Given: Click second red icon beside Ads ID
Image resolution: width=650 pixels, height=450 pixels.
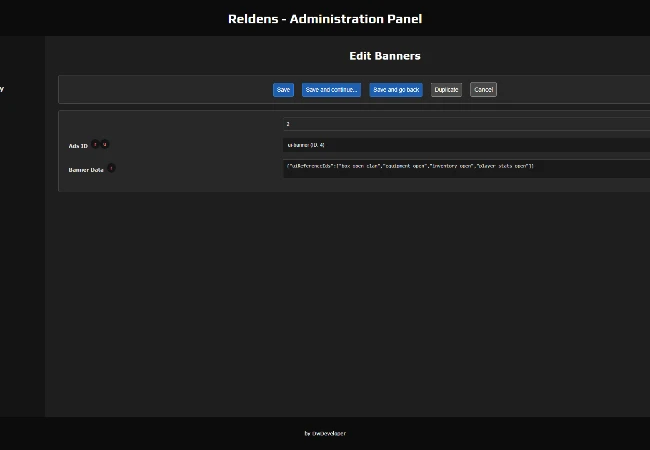Looking at the screenshot, I should 105,144.
